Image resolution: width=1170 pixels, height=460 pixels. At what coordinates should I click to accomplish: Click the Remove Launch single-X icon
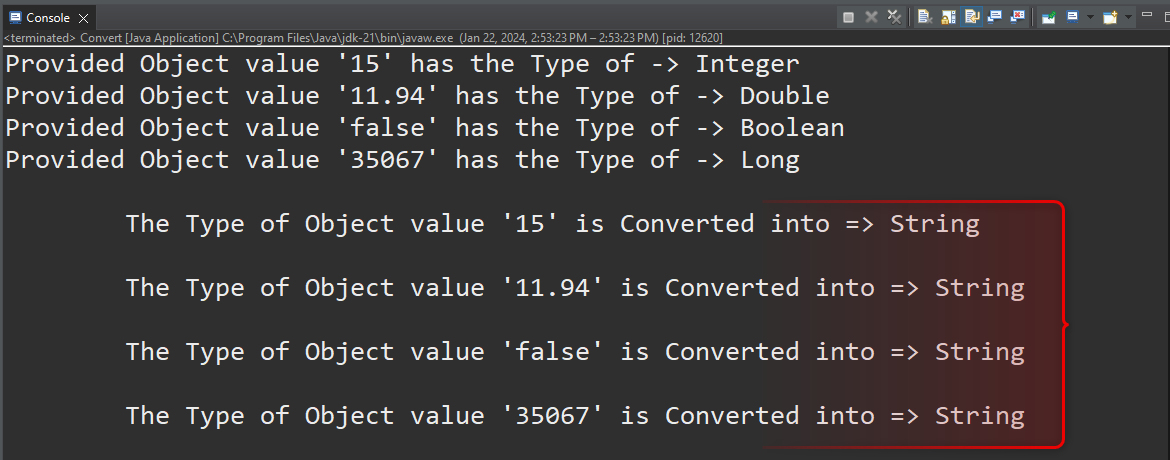point(871,17)
